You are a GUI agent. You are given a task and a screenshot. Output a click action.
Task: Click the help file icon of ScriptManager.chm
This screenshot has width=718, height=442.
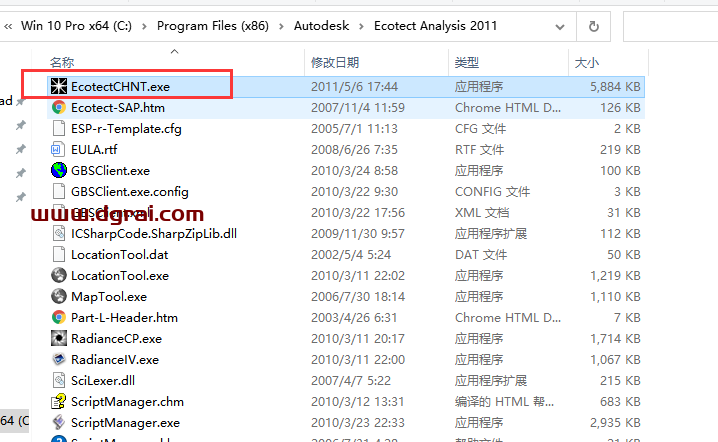(x=59, y=401)
